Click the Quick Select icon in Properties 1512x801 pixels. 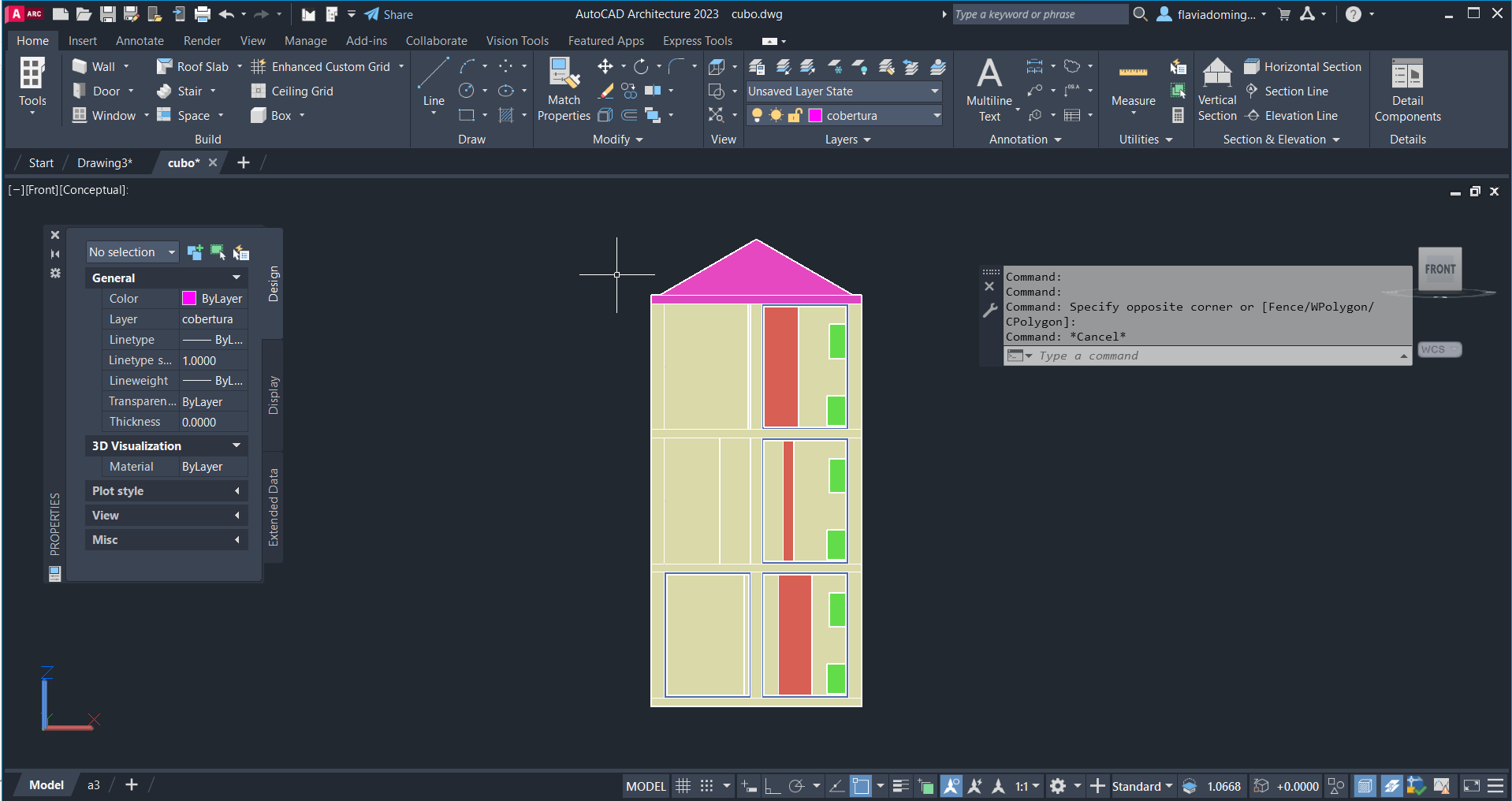click(240, 252)
